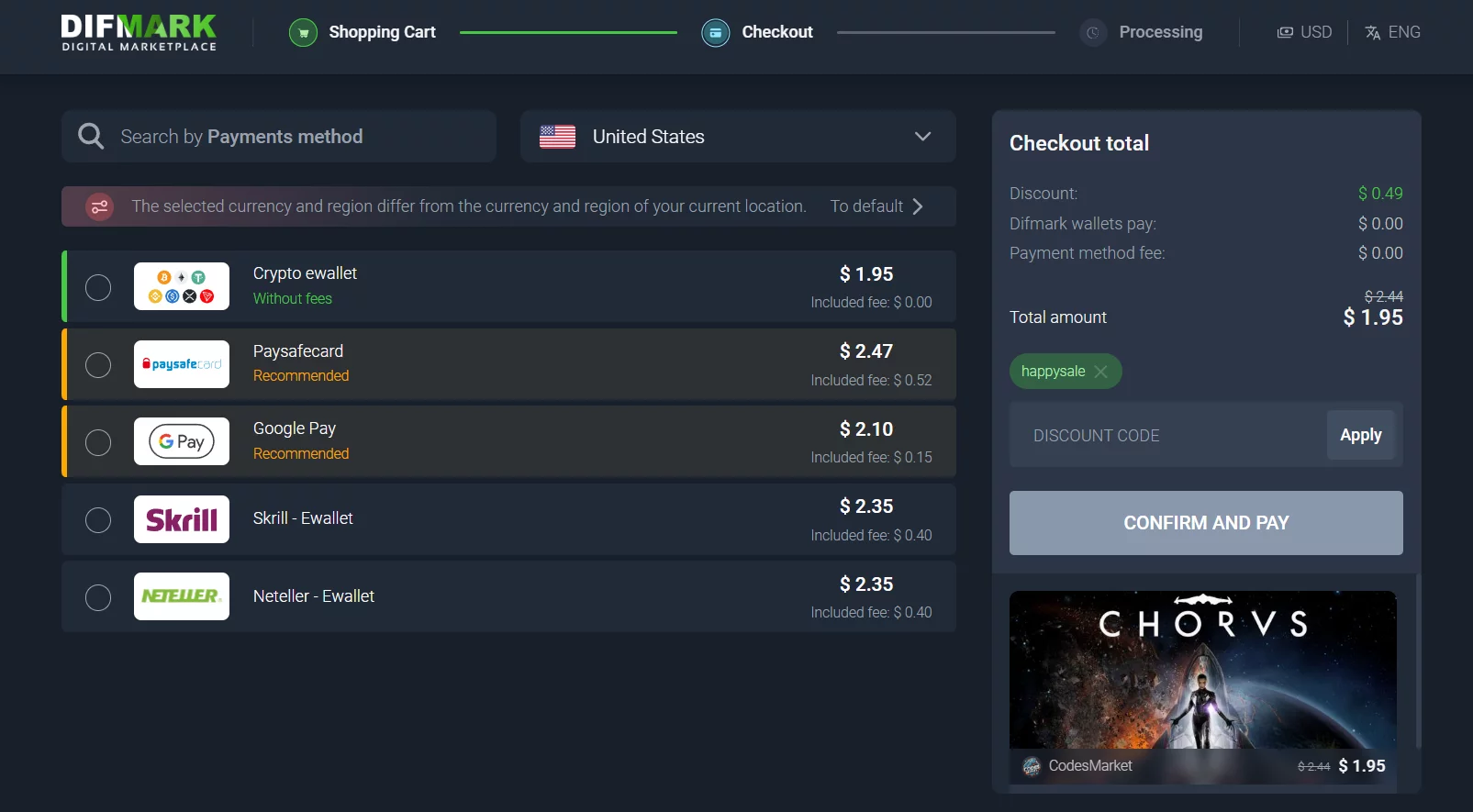This screenshot has height=812, width=1473.
Task: Click the Skrill logo
Action: [182, 519]
